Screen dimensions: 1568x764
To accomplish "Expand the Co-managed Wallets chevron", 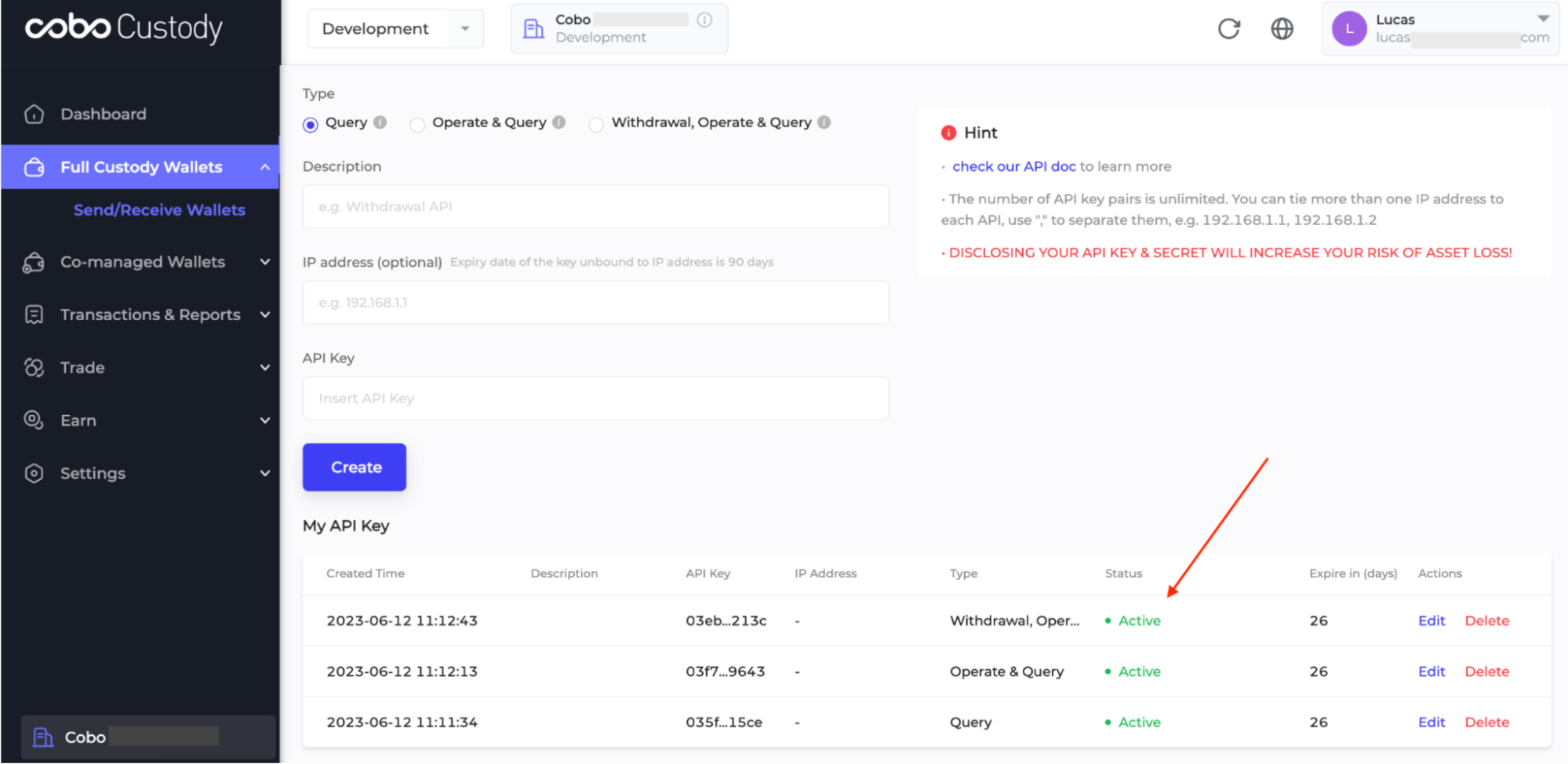I will point(265,262).
